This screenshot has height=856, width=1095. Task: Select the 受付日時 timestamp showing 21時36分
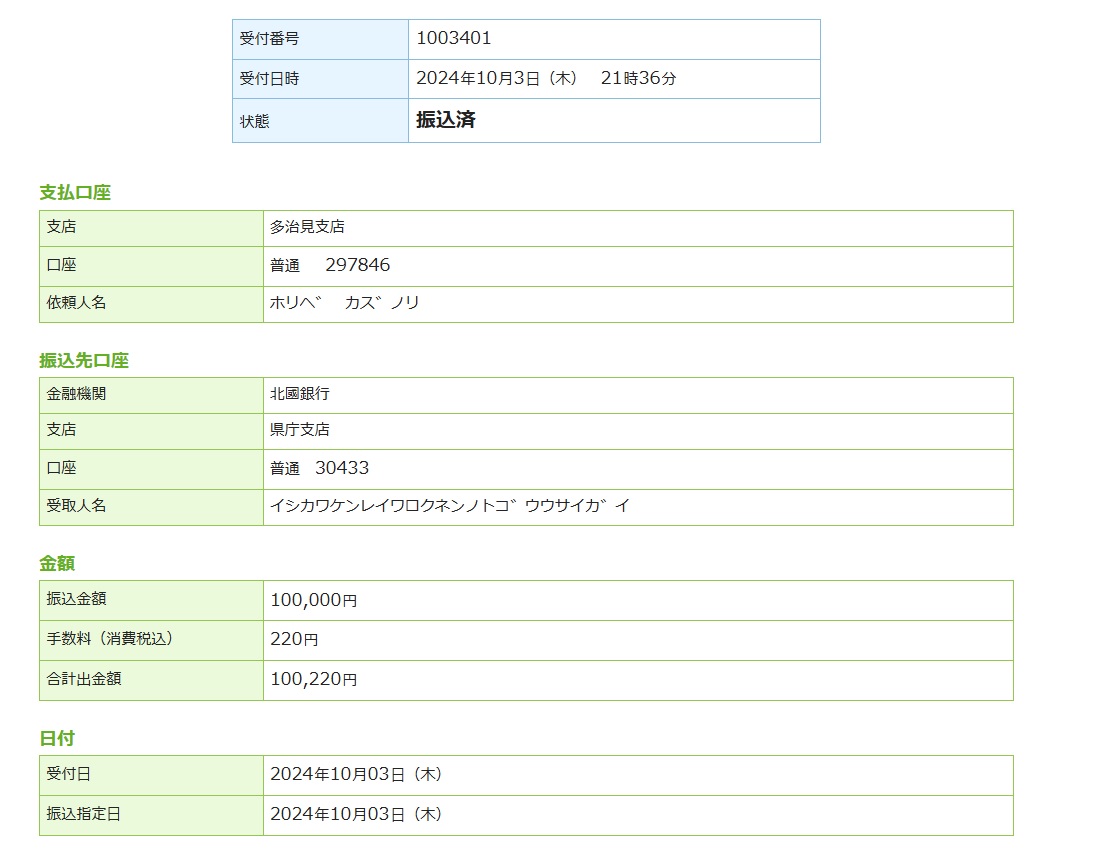546,78
